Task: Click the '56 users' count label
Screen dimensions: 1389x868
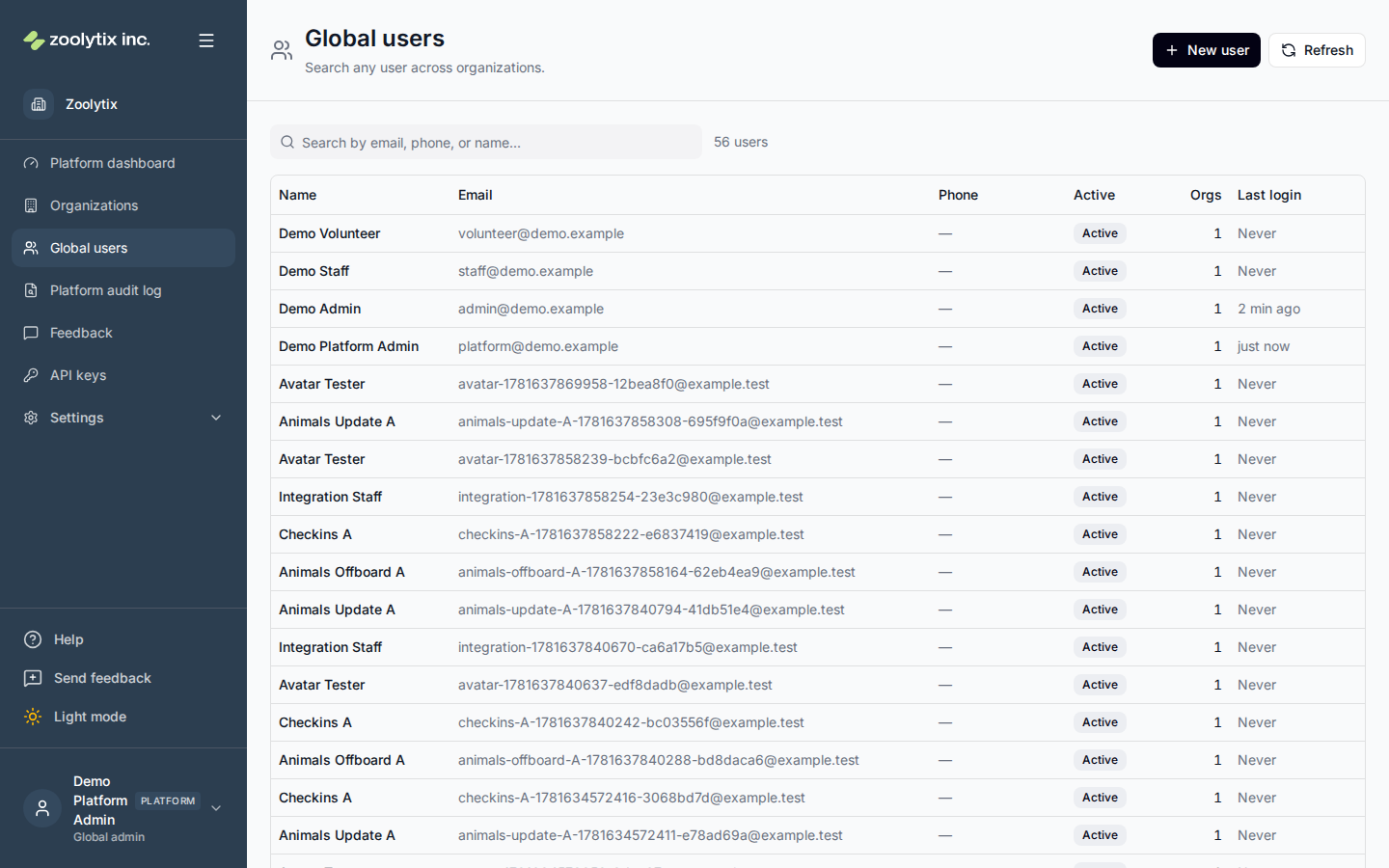Action: click(x=741, y=142)
